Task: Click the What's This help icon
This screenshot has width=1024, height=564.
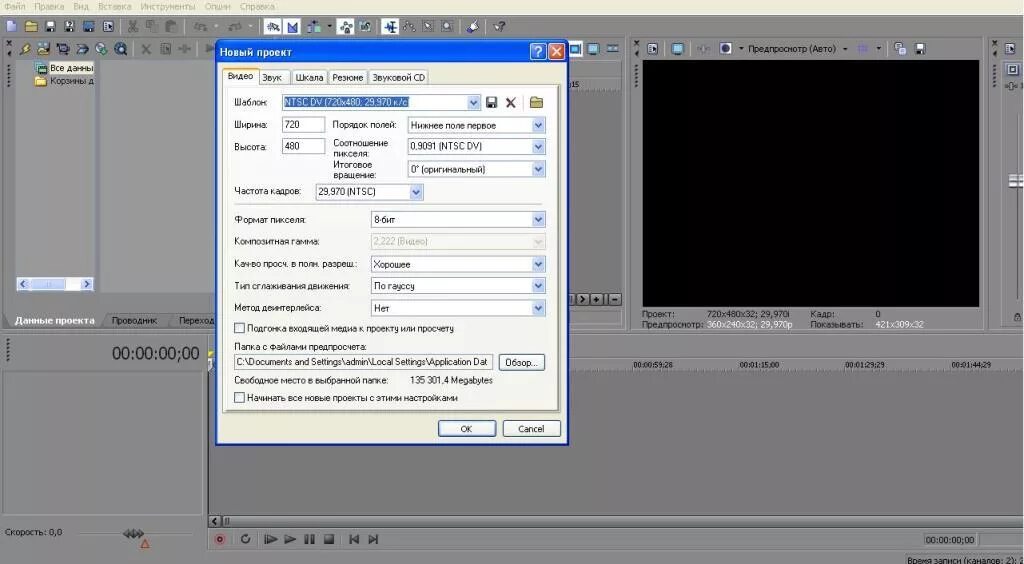Action: pos(500,27)
